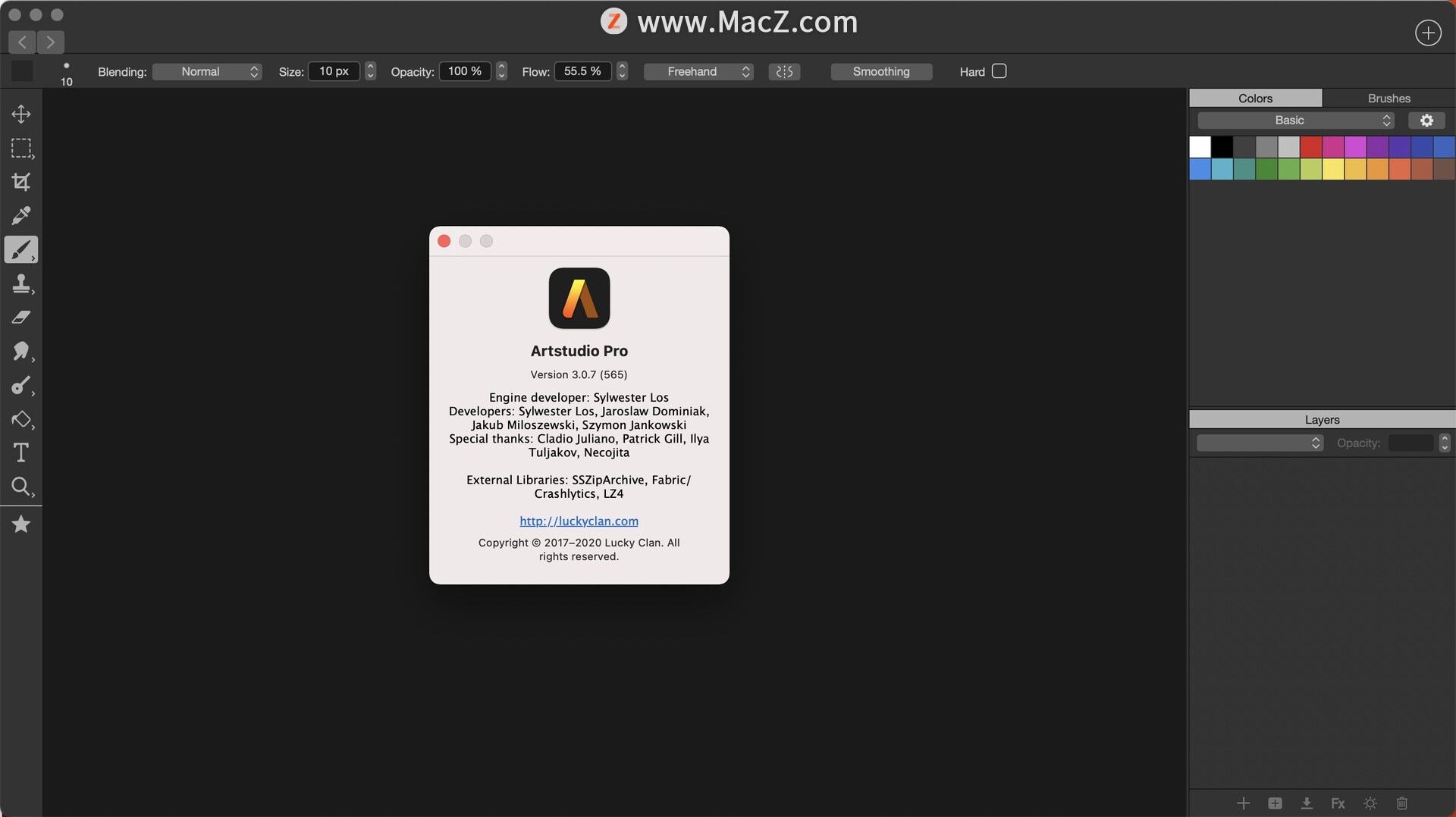Click the Layers panel header
This screenshot has width=1456, height=817.
click(1322, 420)
